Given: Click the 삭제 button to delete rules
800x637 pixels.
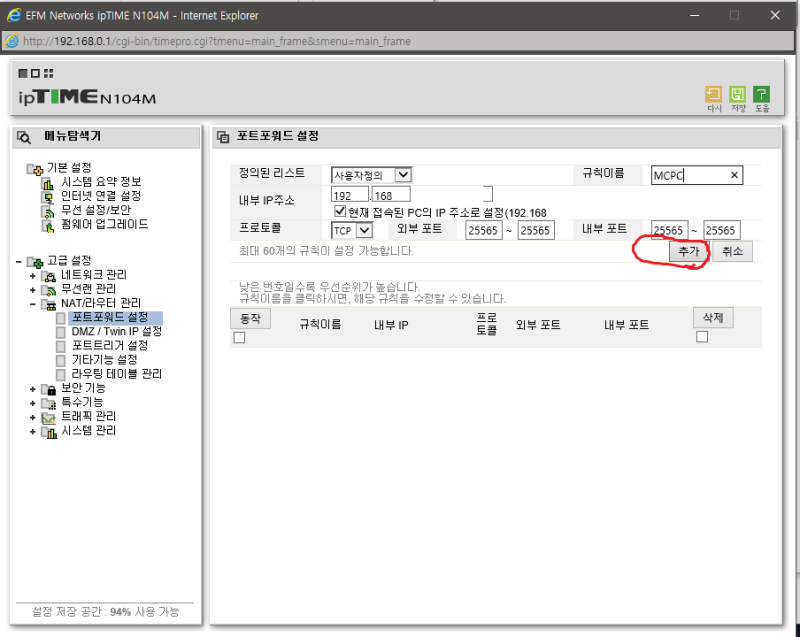Looking at the screenshot, I should pyautogui.click(x=712, y=317).
